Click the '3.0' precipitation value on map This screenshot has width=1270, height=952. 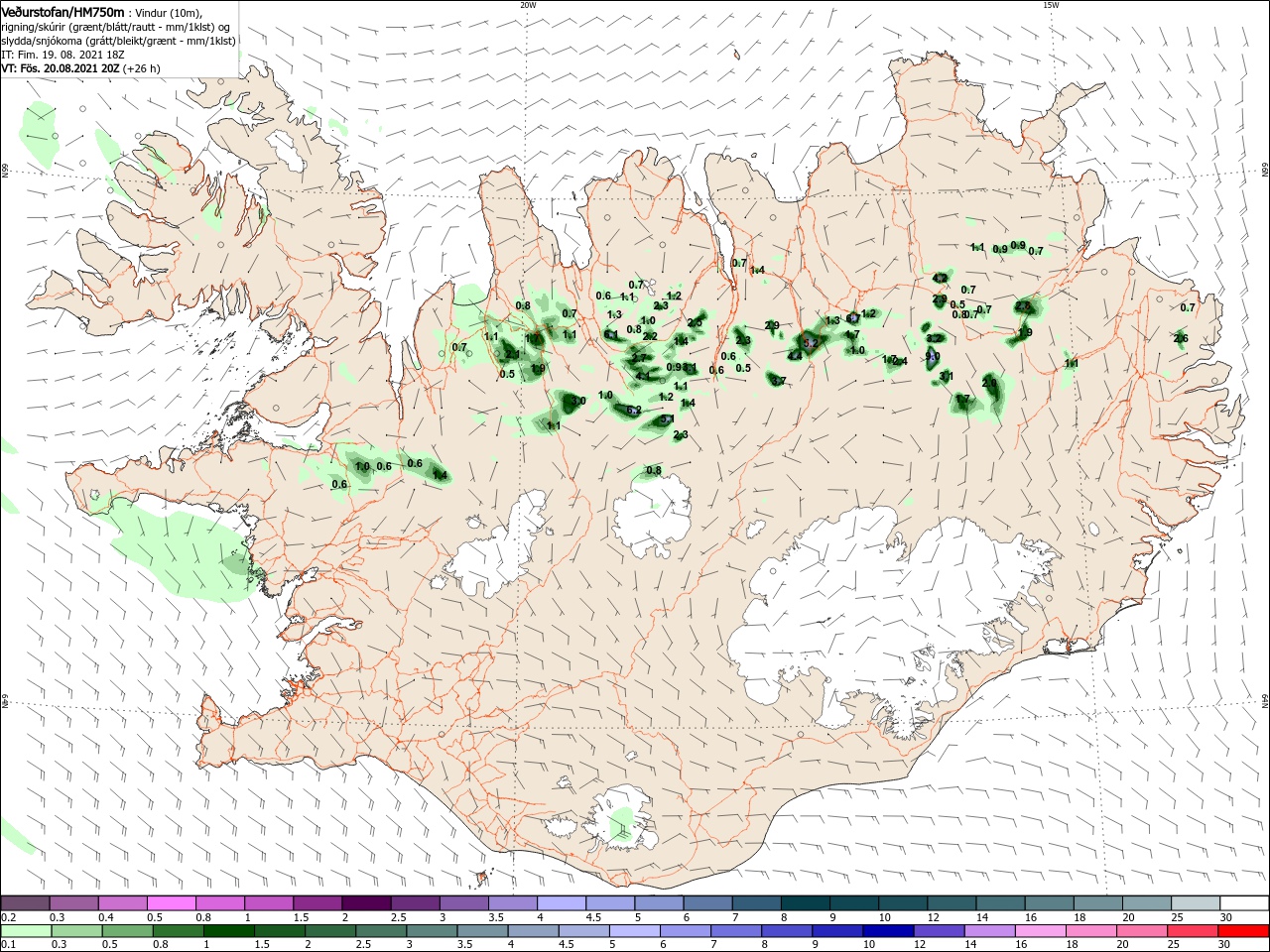coord(578,401)
